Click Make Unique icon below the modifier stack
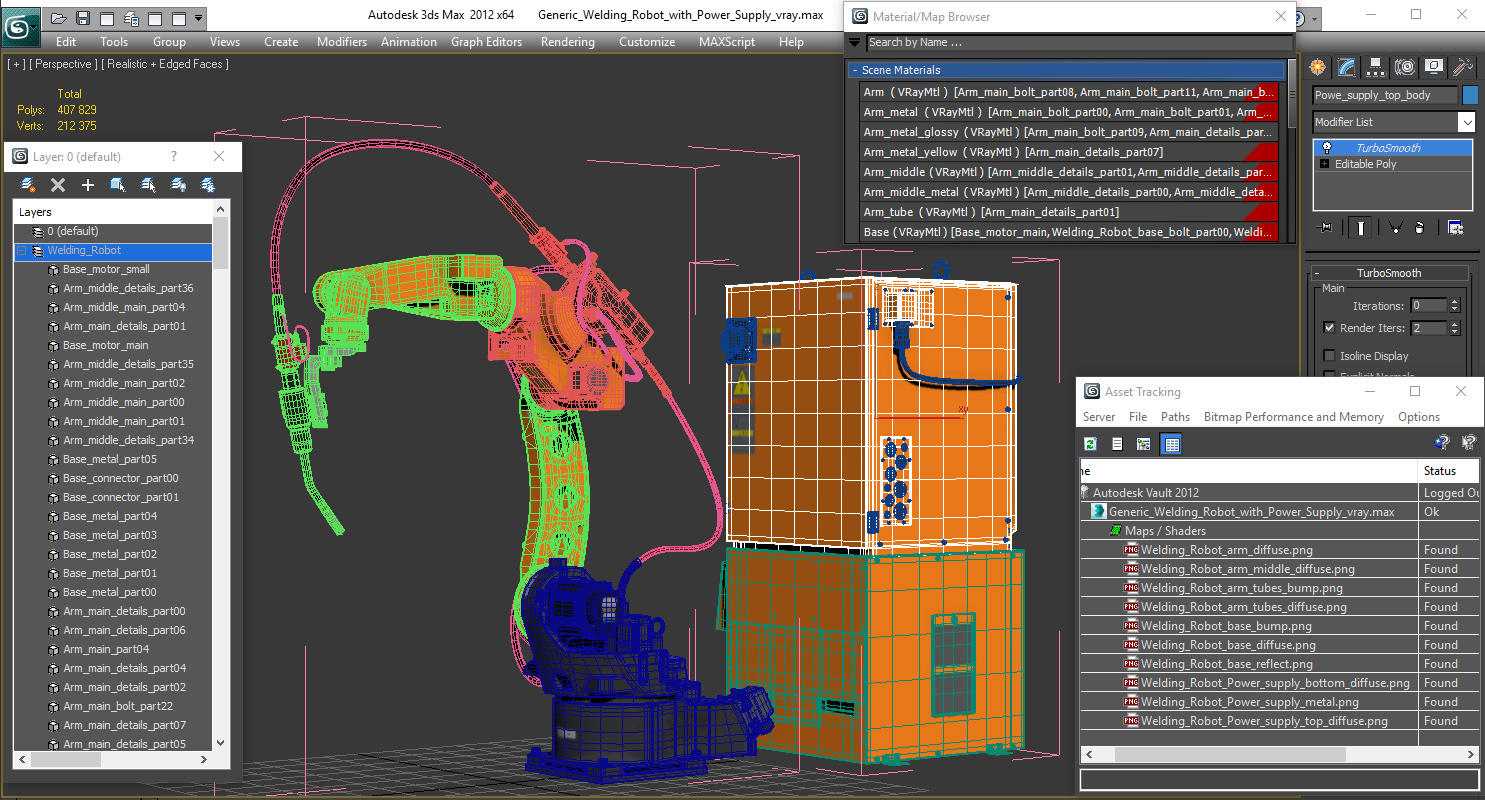 coord(1394,228)
